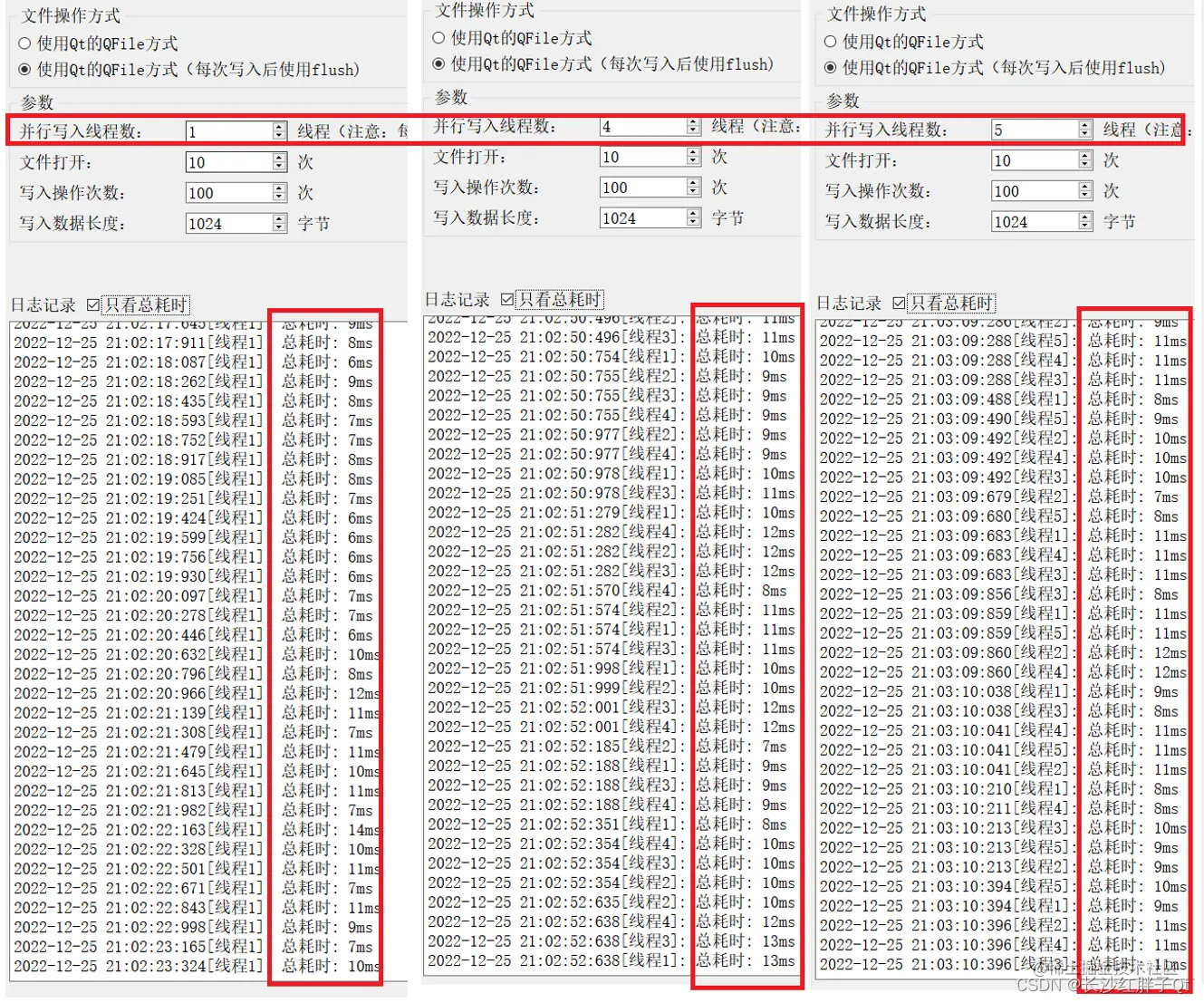Select QFile with flush radio in right panel

coord(830,67)
